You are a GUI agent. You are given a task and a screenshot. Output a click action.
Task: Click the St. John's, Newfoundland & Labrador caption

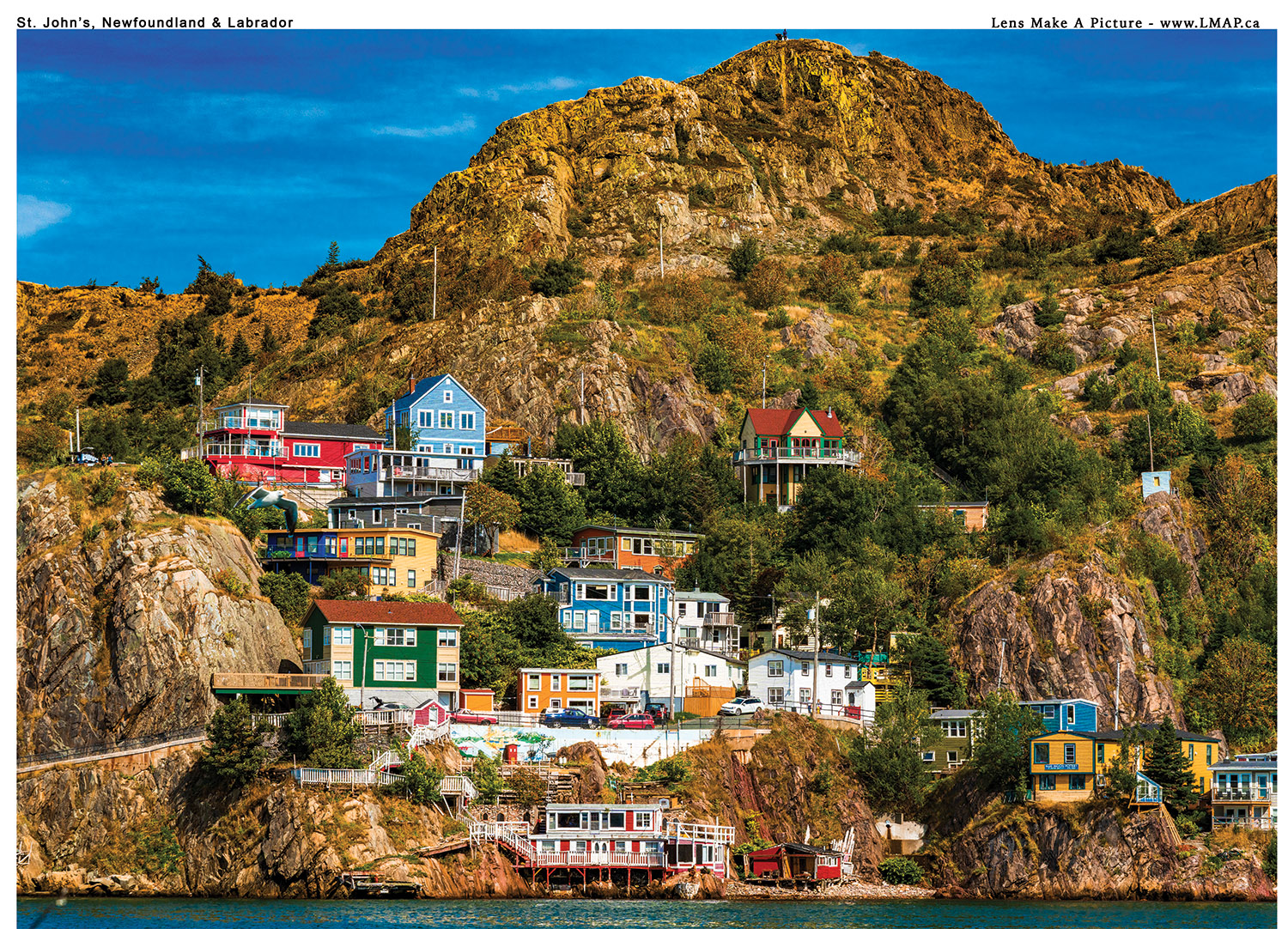pyautogui.click(x=155, y=22)
